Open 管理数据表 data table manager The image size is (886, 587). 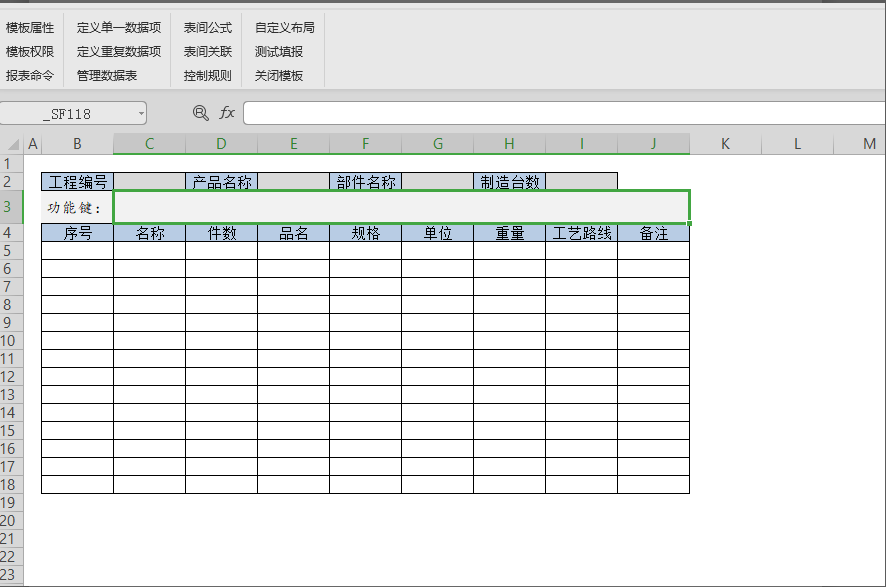pyautogui.click(x=107, y=76)
